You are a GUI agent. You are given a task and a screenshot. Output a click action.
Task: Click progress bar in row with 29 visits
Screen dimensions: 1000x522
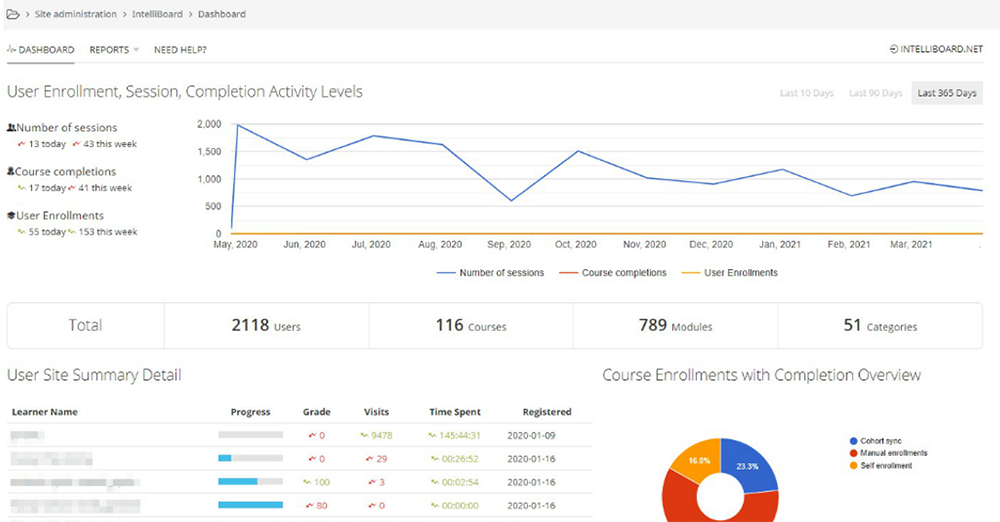(x=251, y=458)
